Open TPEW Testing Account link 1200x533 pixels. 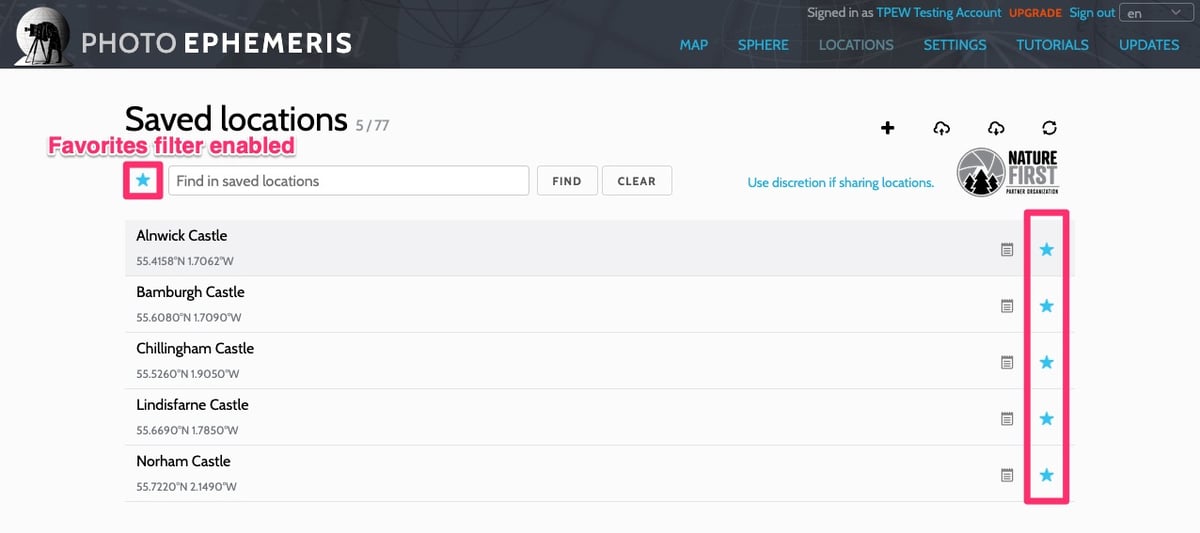click(939, 13)
